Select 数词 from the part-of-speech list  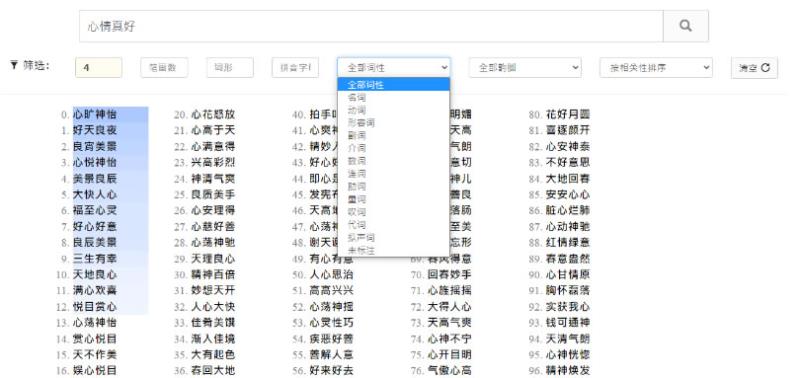click(x=393, y=161)
